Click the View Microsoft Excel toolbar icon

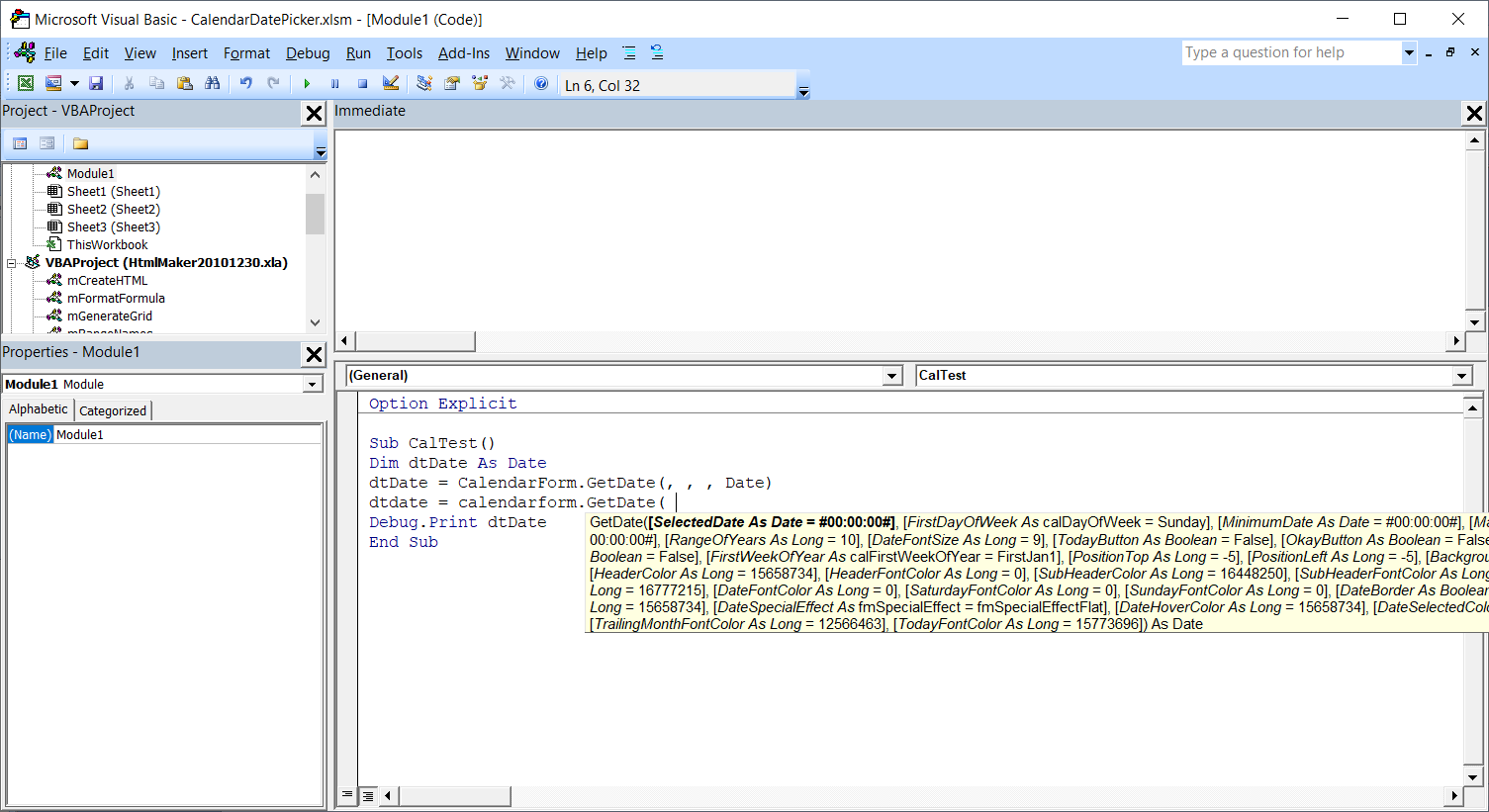(x=26, y=84)
